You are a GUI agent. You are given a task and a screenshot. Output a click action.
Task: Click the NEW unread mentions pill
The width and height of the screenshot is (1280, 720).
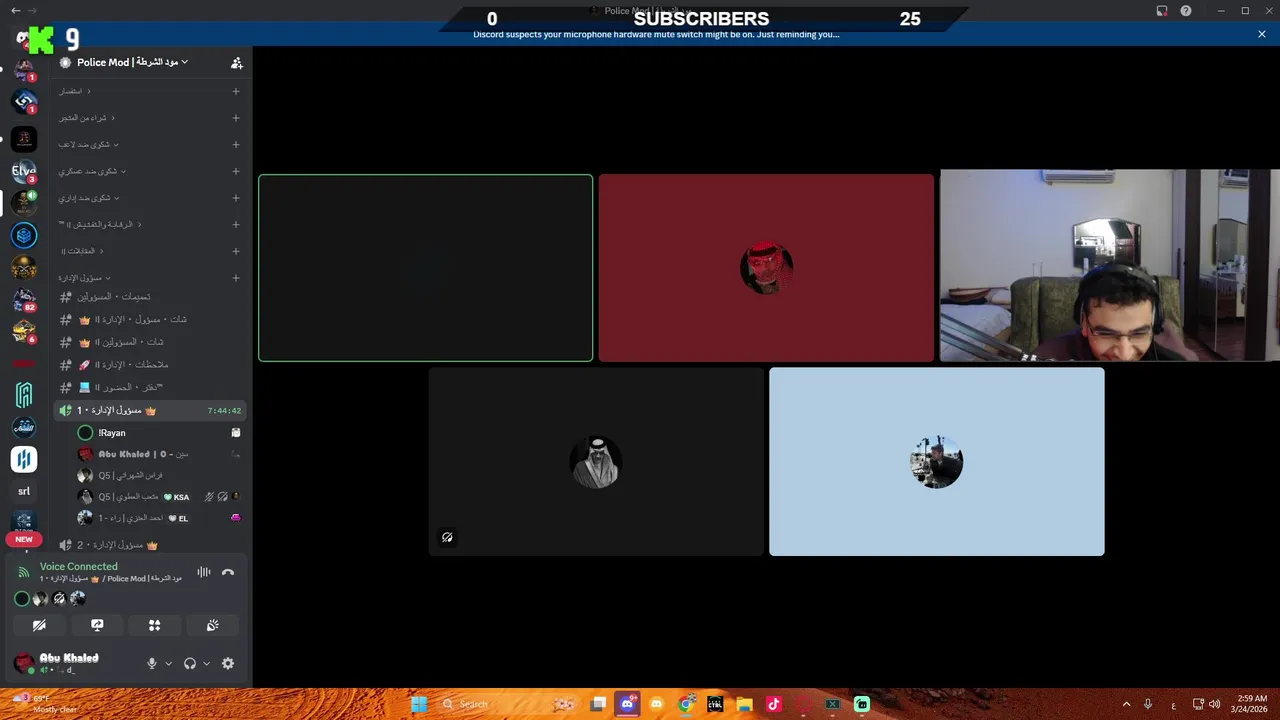tap(24, 539)
